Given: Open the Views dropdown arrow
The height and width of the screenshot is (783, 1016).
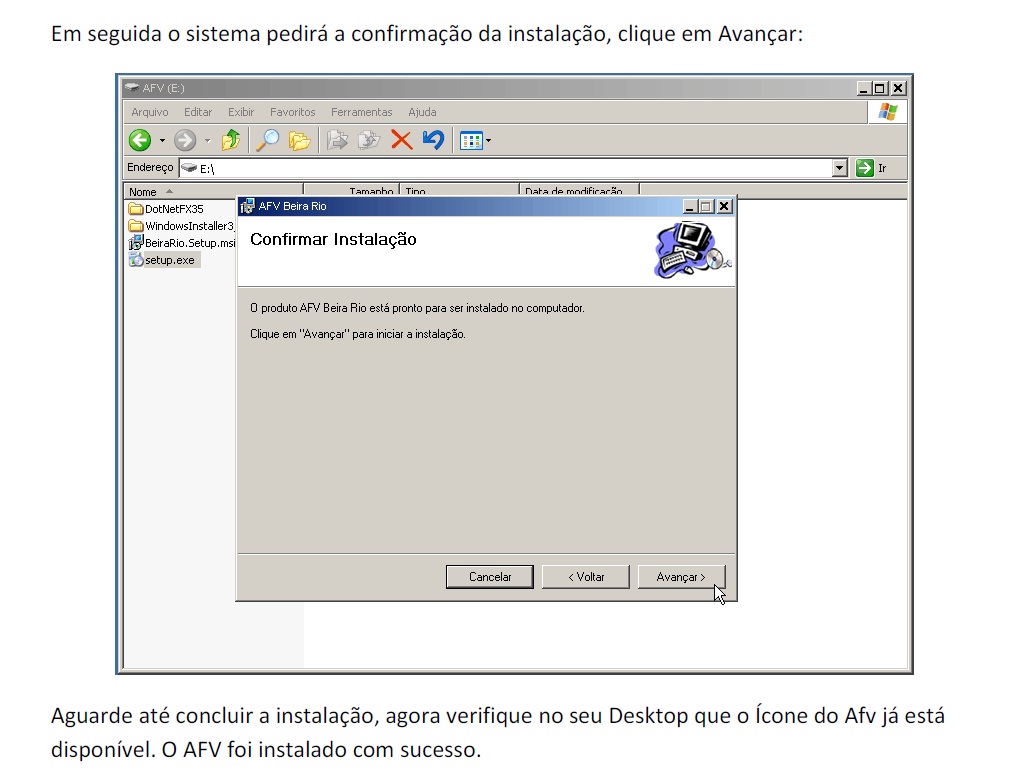Looking at the screenshot, I should [x=489, y=141].
